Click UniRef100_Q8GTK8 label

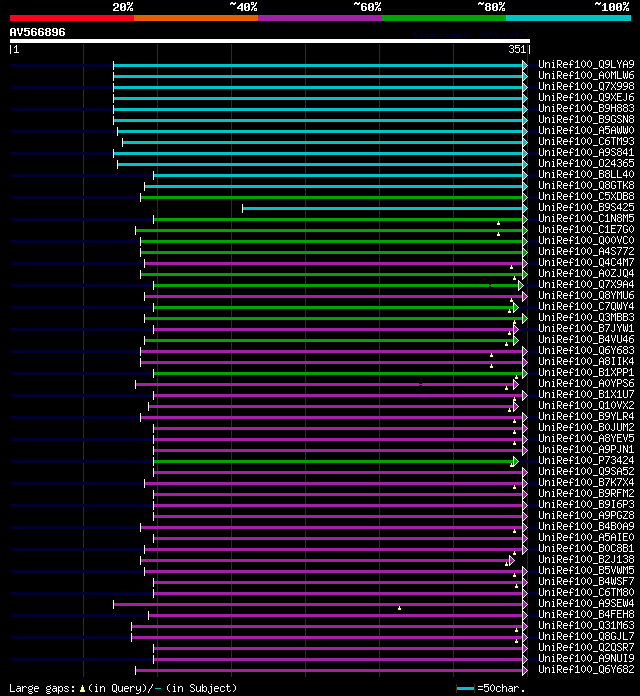pyautogui.click(x=586, y=185)
